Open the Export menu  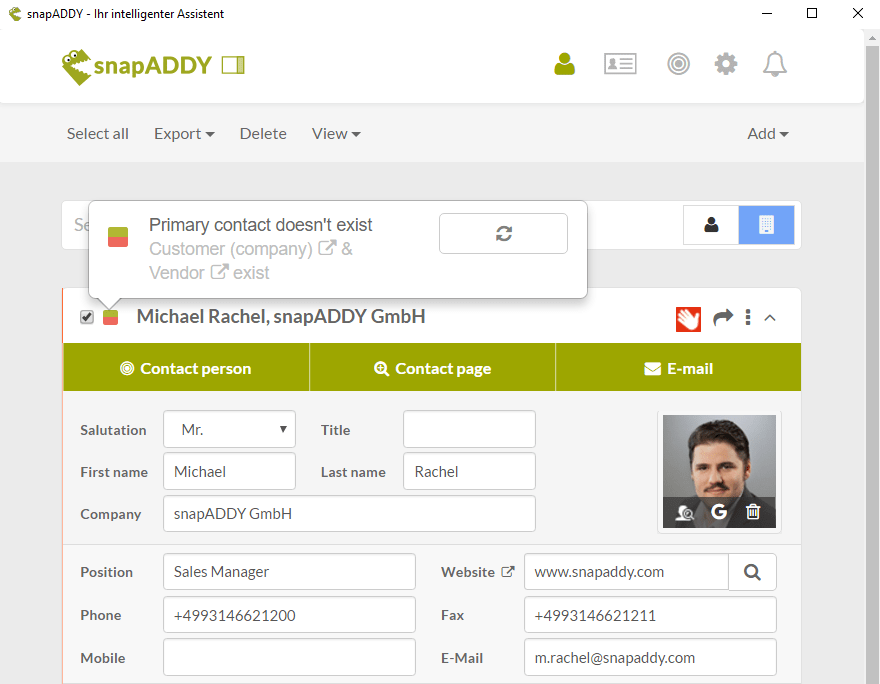pyautogui.click(x=184, y=133)
